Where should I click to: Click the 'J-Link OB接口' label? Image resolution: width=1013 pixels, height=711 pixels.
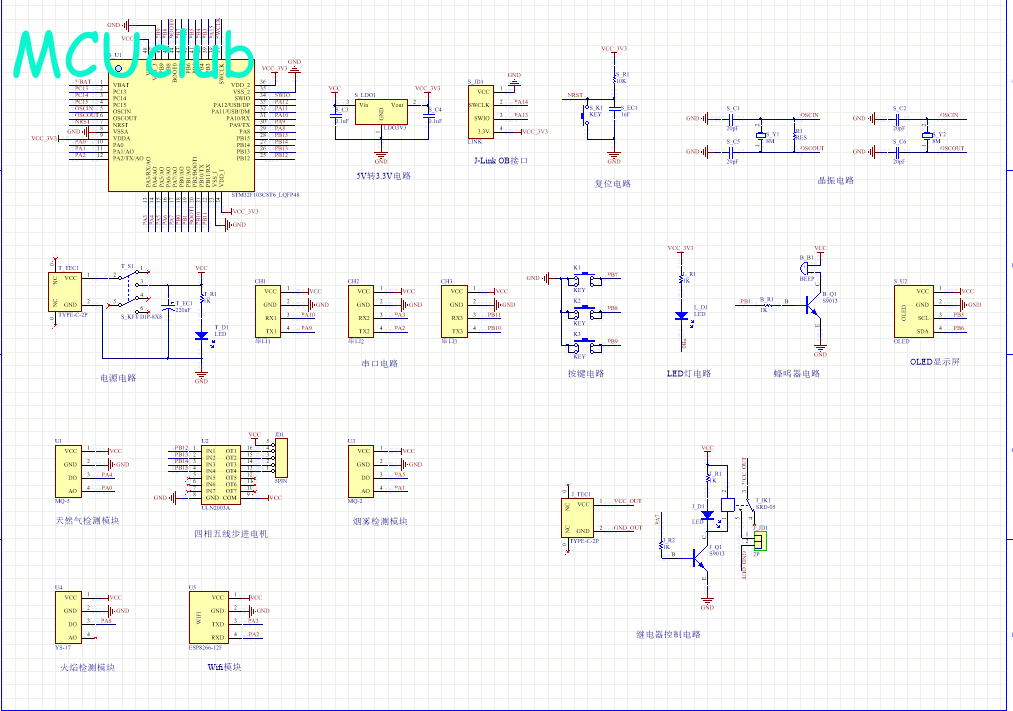(501, 160)
